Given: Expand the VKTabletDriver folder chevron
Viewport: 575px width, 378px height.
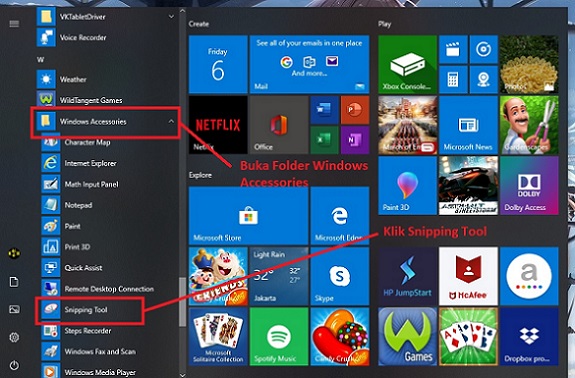Looking at the screenshot, I should pos(171,16).
